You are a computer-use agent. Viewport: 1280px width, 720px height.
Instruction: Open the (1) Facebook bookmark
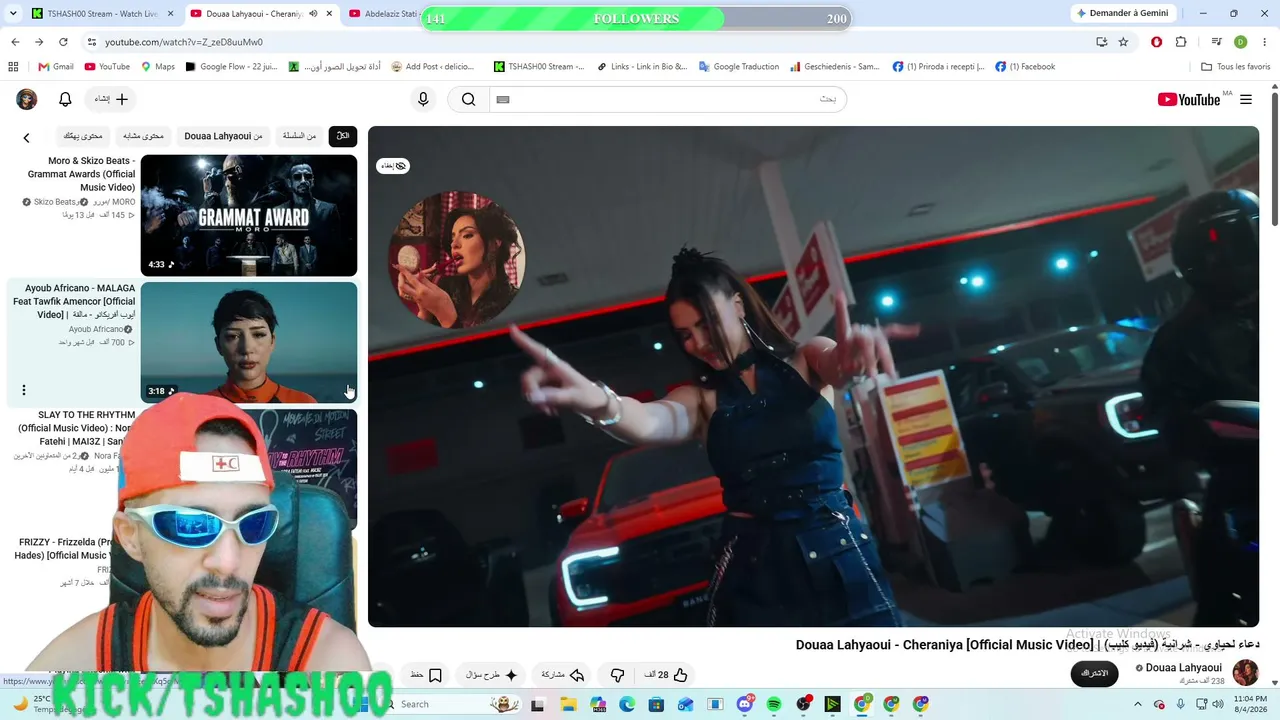point(1025,67)
